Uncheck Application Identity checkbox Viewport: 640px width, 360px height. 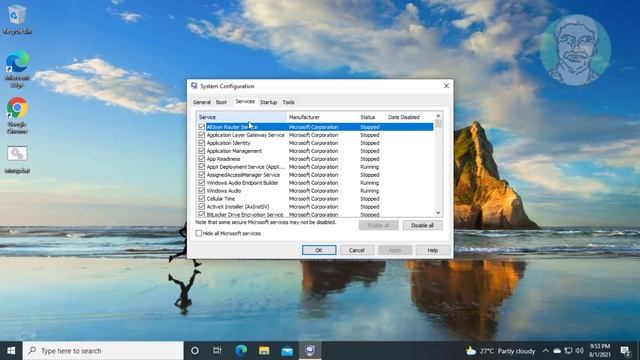coord(201,143)
